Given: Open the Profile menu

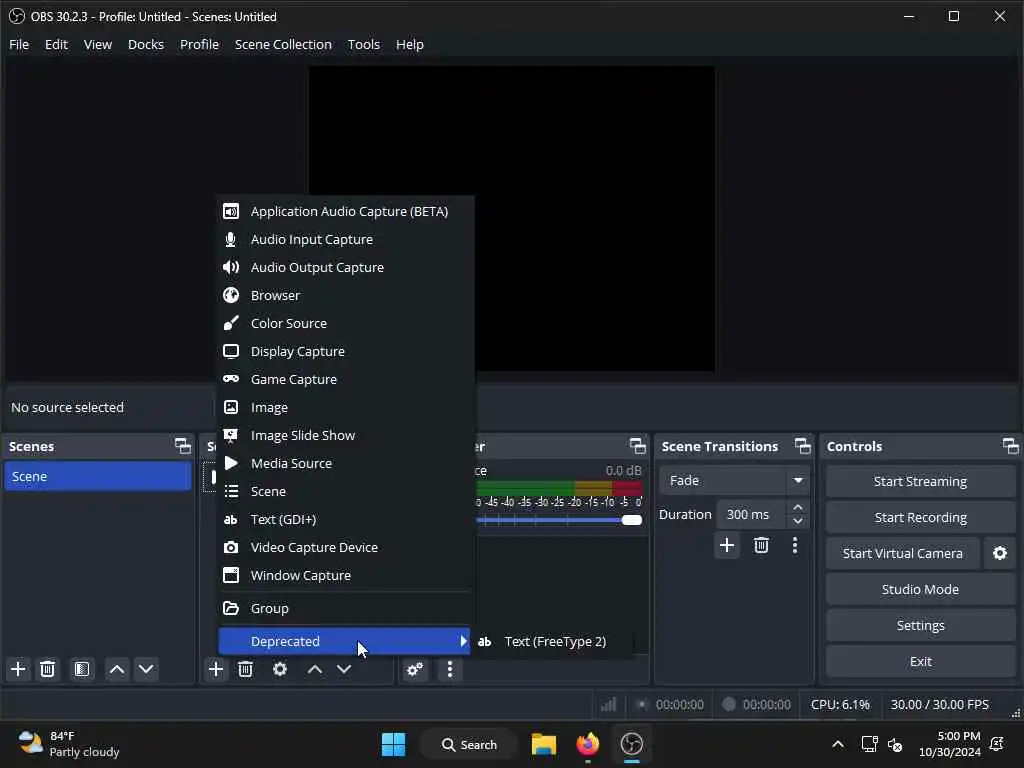Looking at the screenshot, I should (x=199, y=44).
